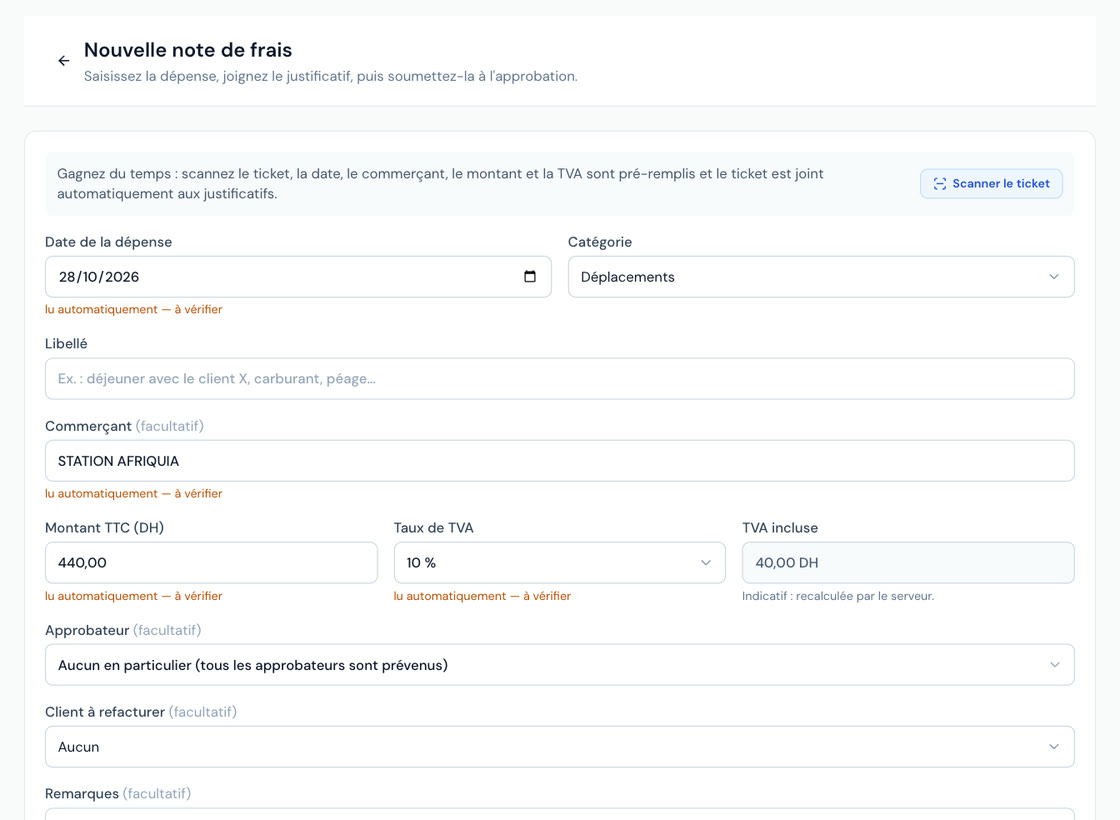
Task: Click the Montant TTC input showing 440,00
Action: [211, 563]
